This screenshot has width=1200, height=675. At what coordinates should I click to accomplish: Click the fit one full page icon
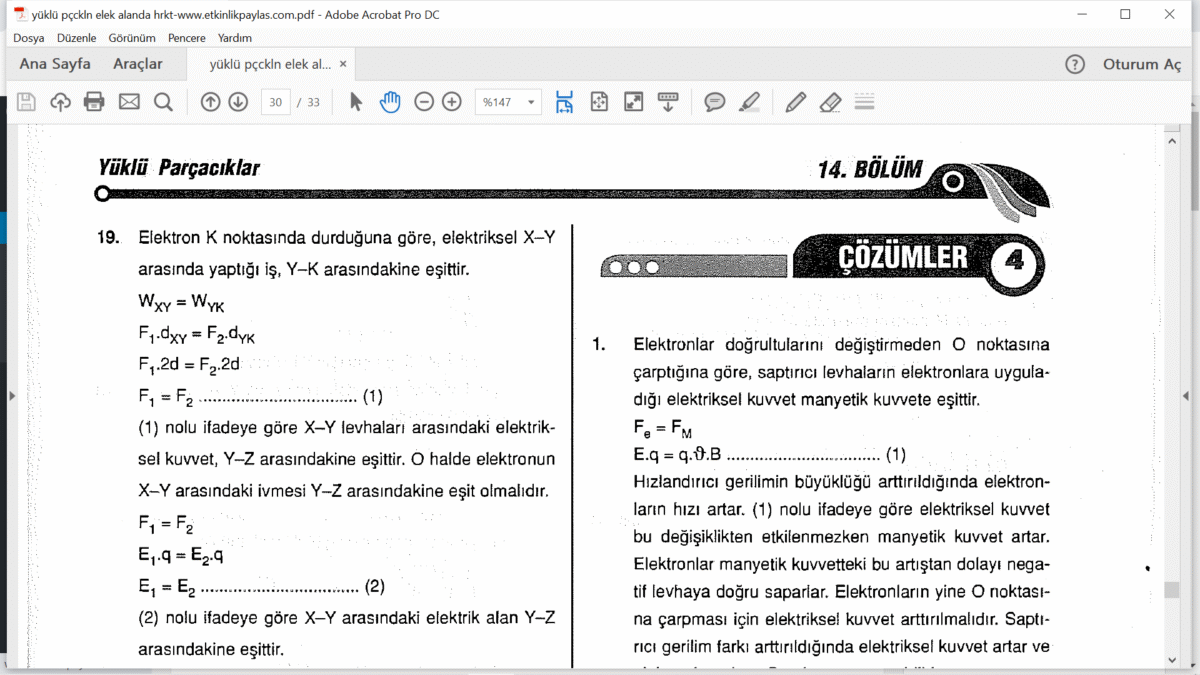click(599, 102)
